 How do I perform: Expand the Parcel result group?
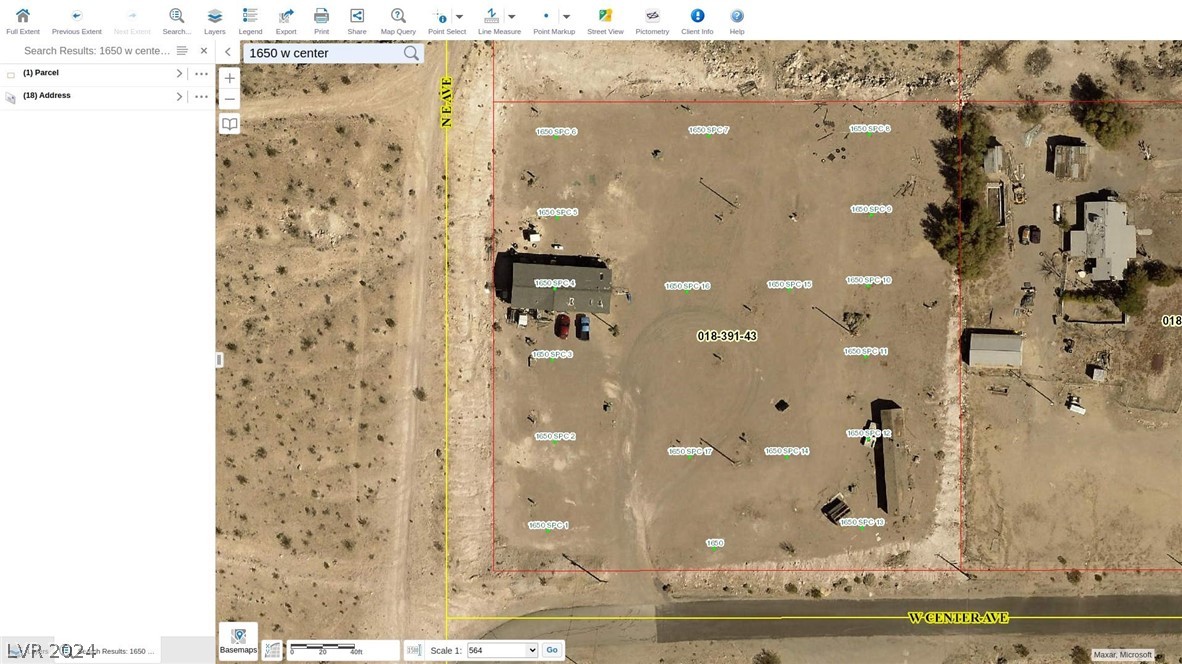pos(179,72)
